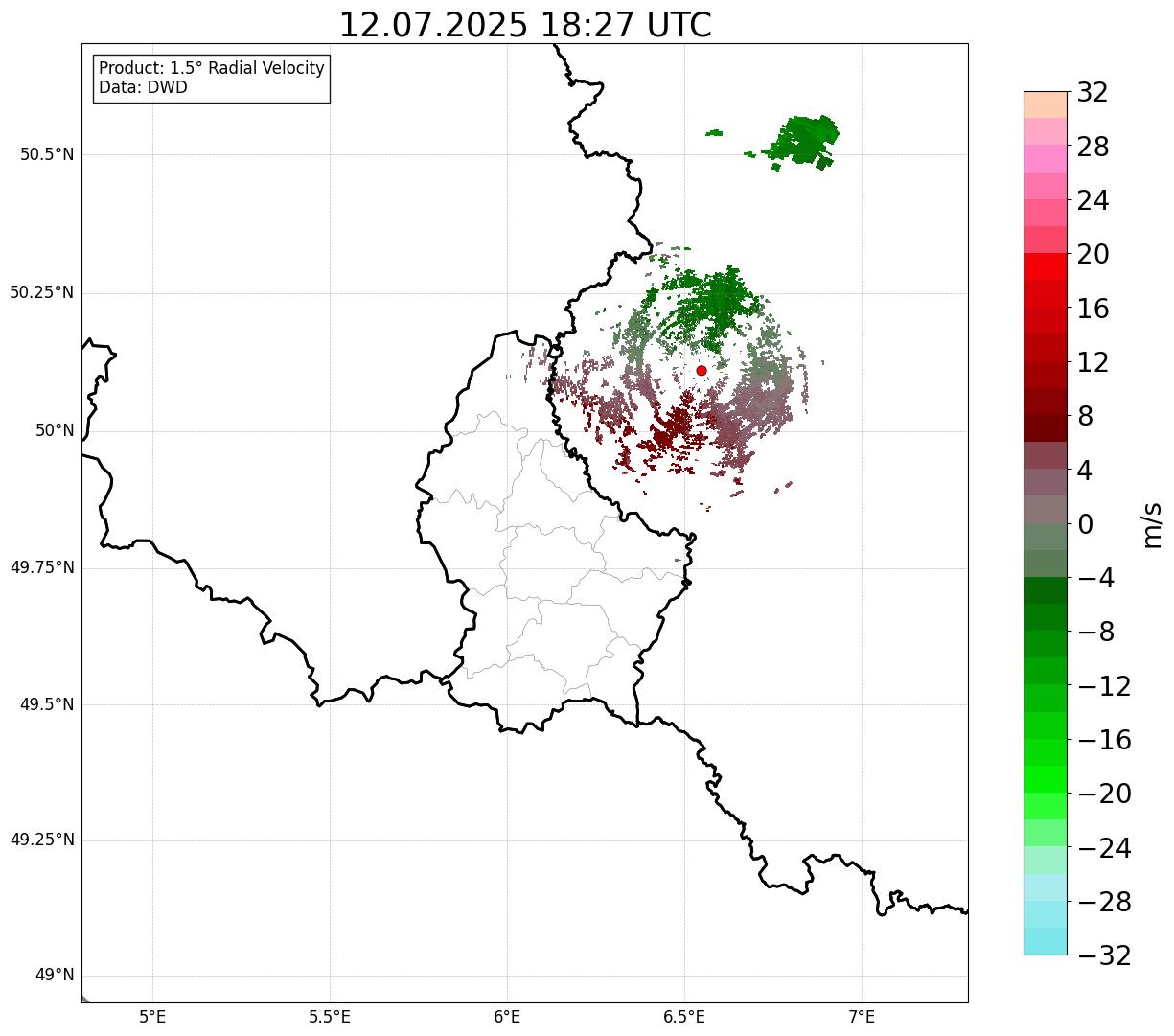The image size is (1174, 1036).
Task: Click the title text 12.07.2025 18:27 UTC
Action: 525,25
